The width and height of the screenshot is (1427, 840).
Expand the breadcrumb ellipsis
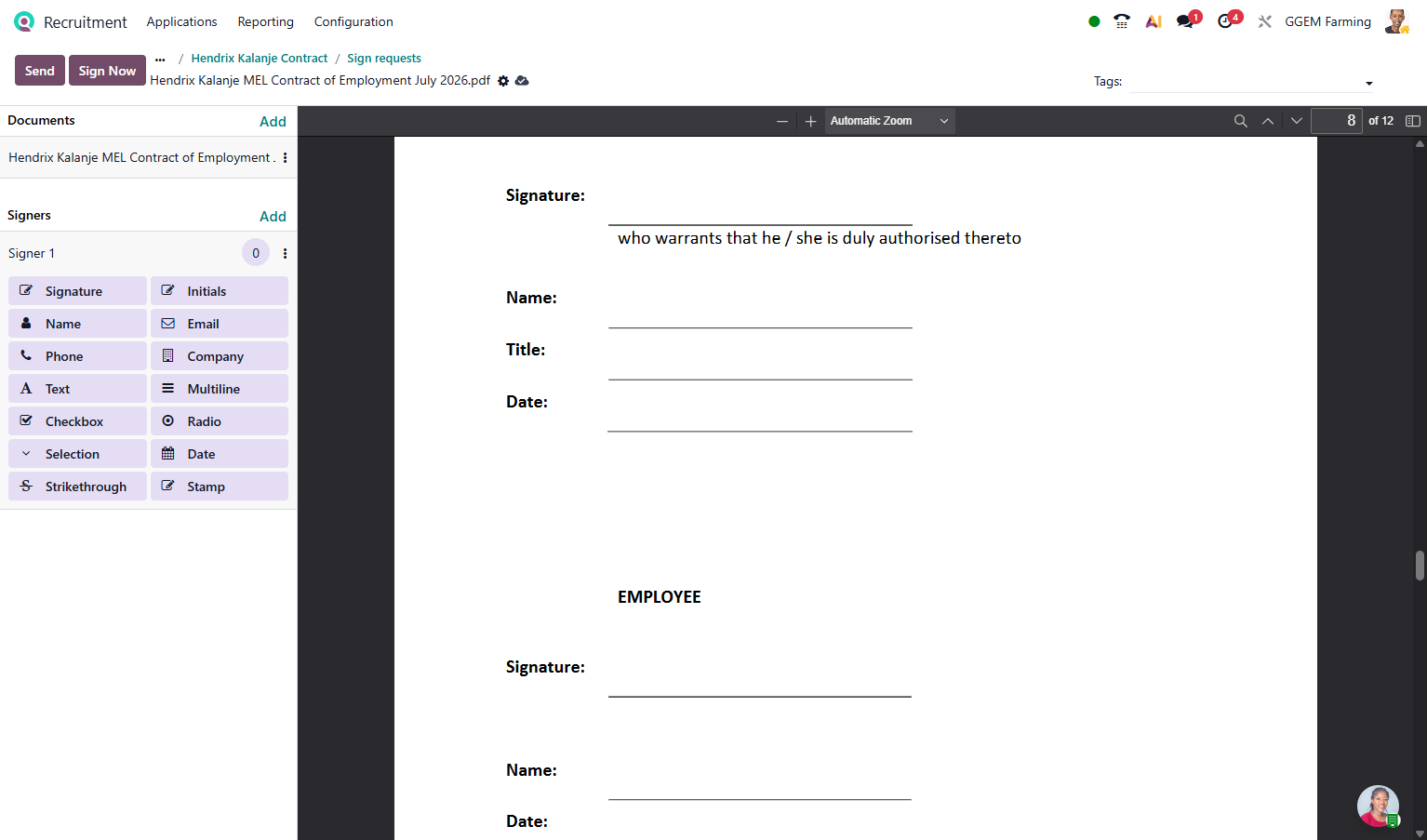click(x=160, y=59)
